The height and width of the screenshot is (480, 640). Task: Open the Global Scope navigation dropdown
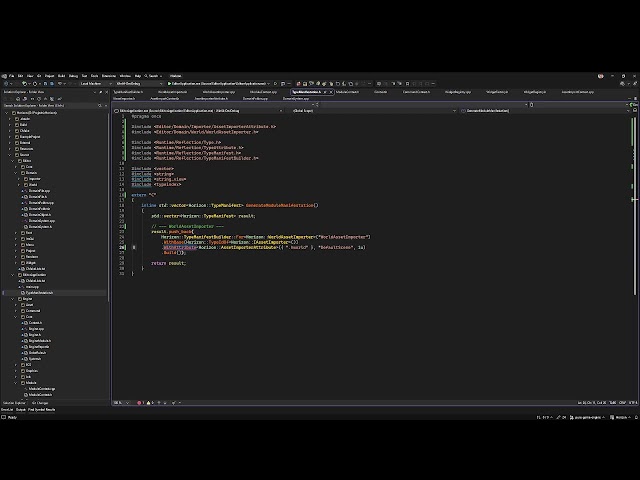click(373, 111)
